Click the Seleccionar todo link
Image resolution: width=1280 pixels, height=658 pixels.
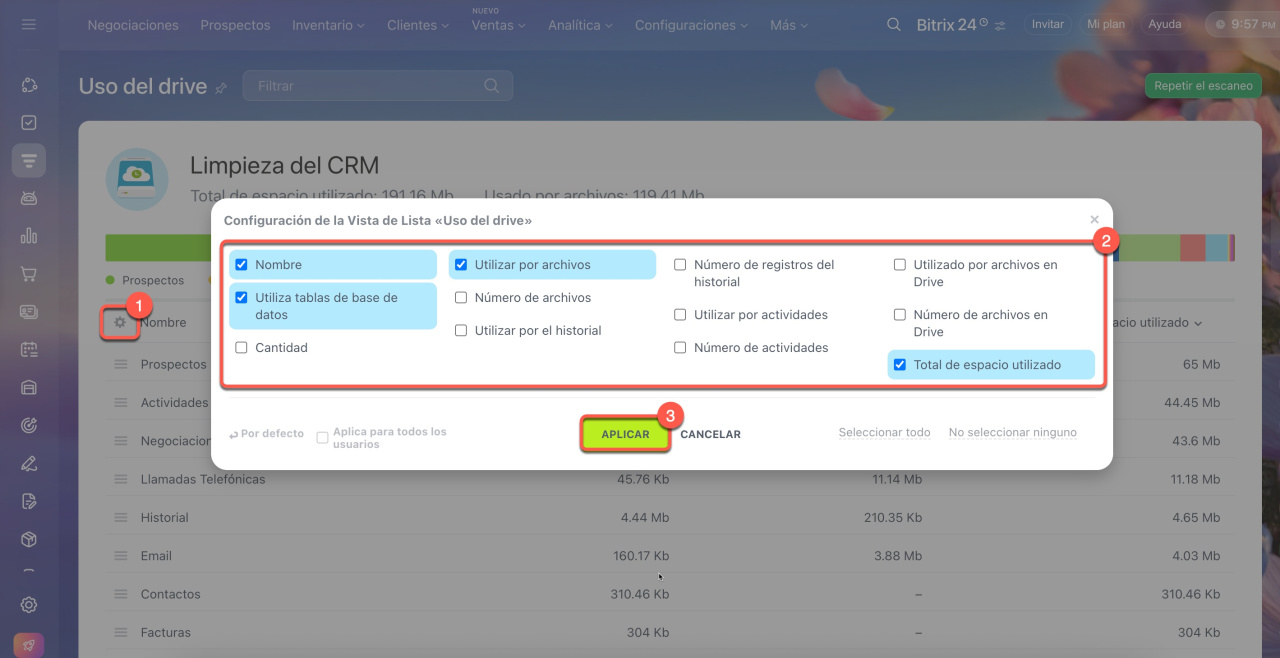tap(884, 432)
